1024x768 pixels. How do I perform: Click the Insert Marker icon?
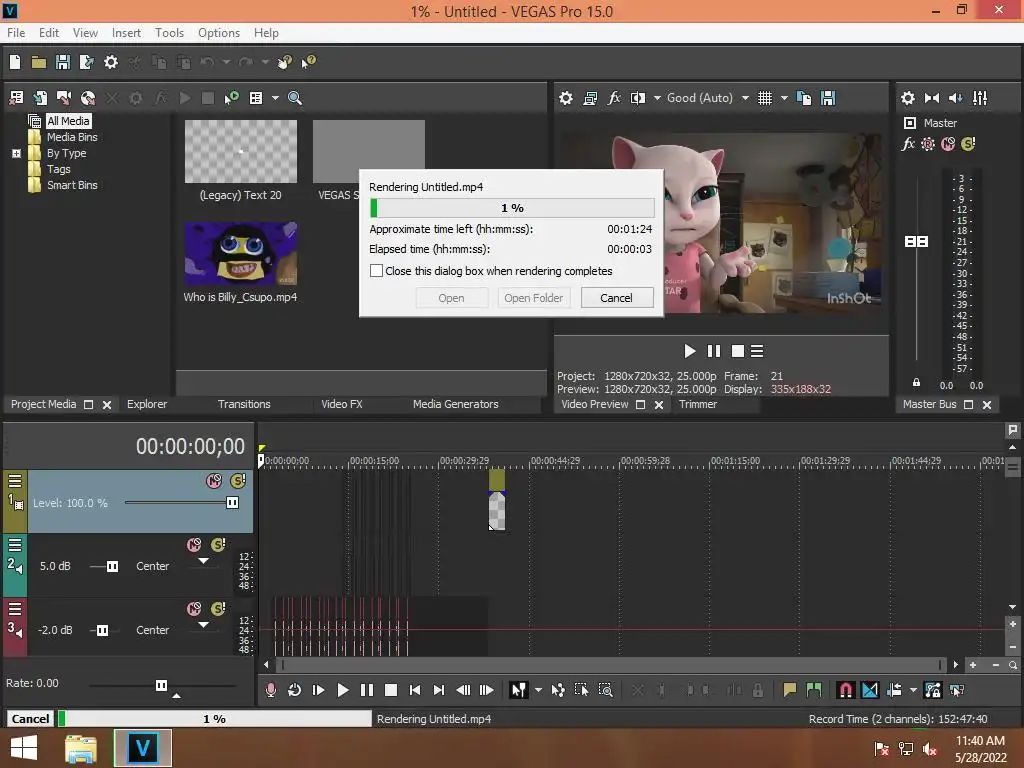pyautogui.click(x=789, y=690)
